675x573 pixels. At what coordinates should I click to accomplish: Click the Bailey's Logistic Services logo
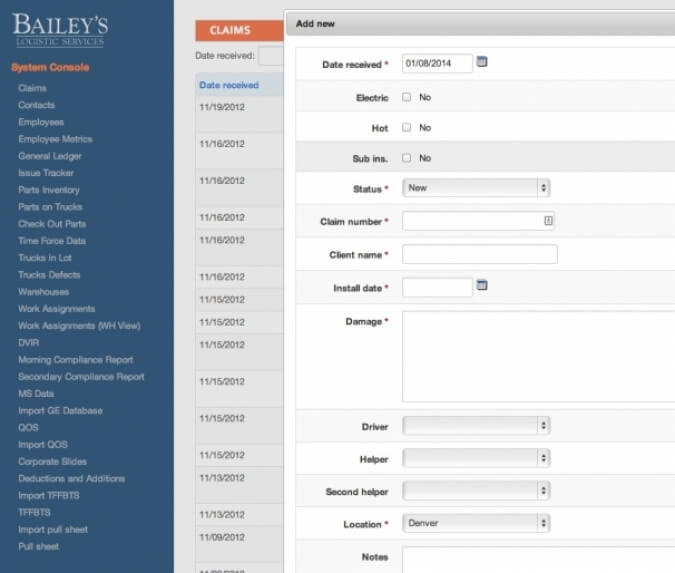[x=60, y=29]
